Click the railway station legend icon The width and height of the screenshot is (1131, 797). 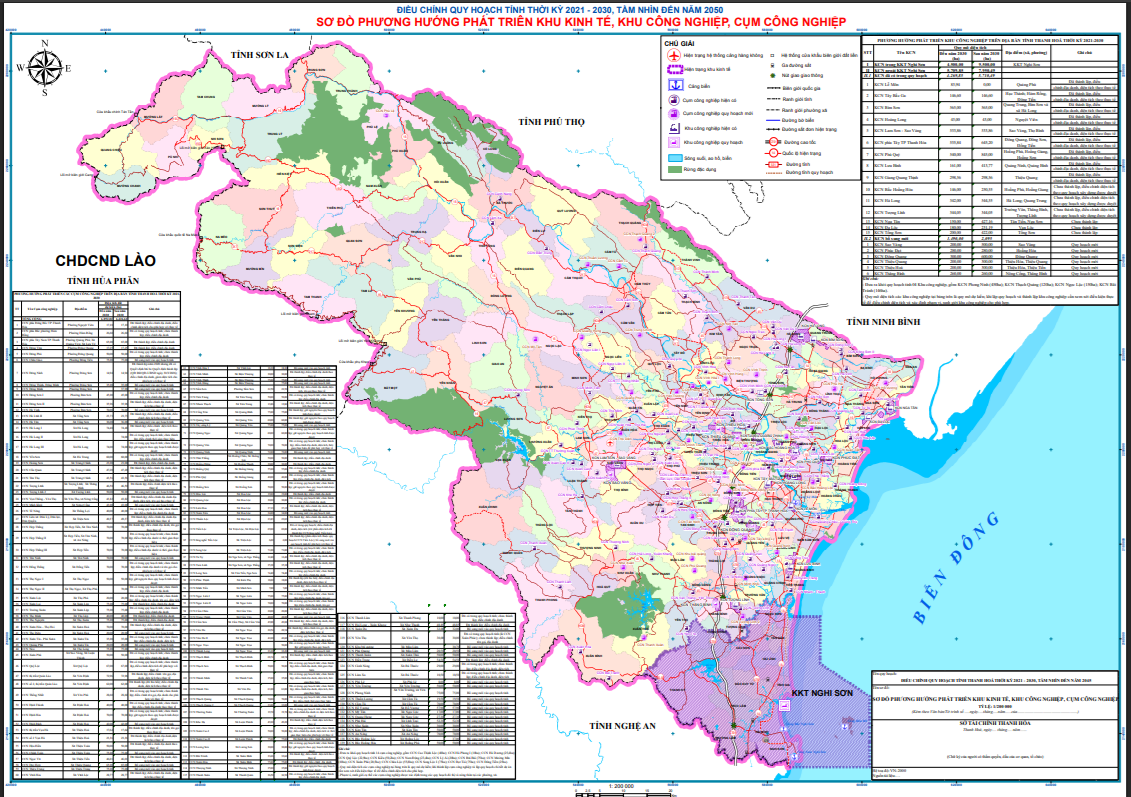(x=773, y=66)
